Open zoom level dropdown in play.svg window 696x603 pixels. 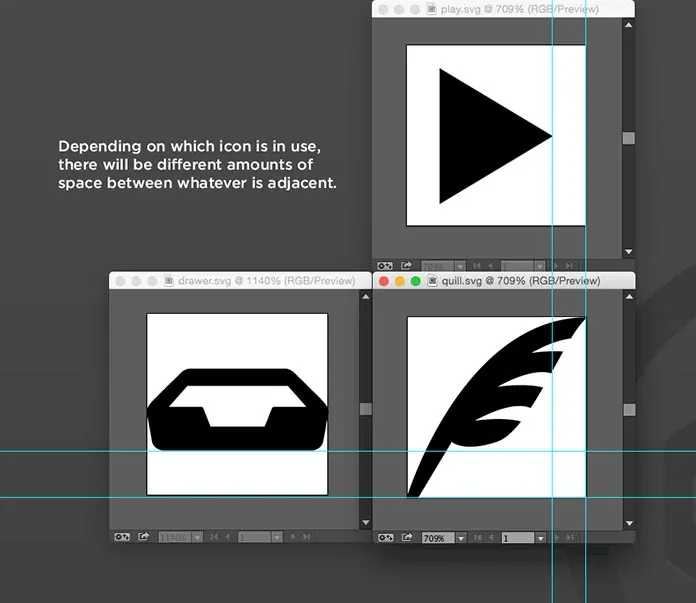coord(460,266)
